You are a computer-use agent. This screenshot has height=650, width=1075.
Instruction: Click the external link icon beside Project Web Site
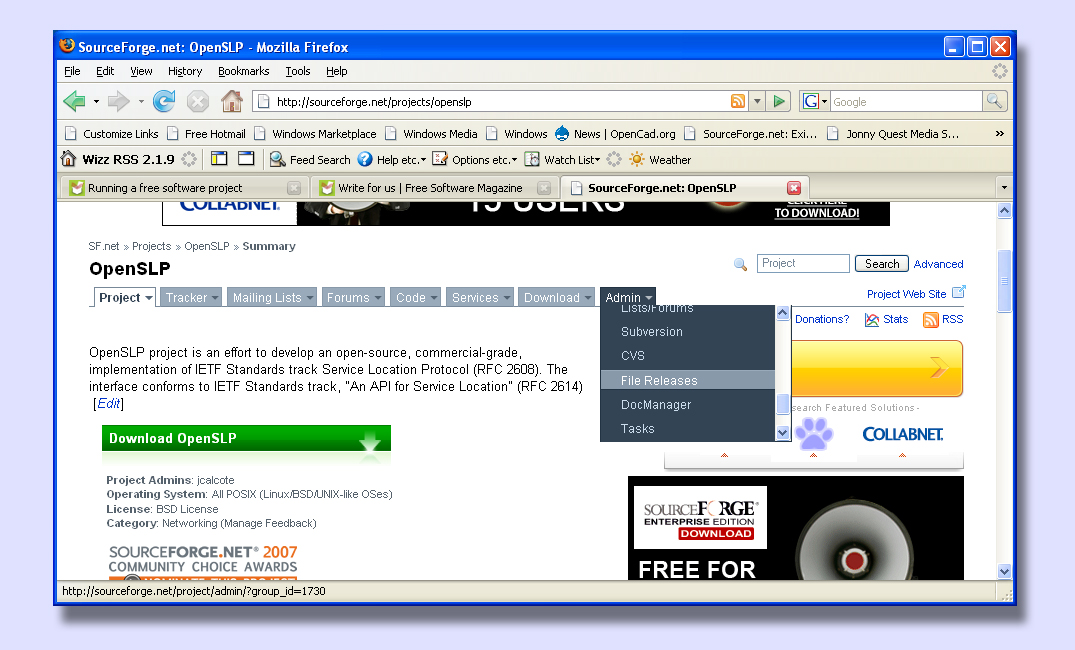click(x=958, y=292)
